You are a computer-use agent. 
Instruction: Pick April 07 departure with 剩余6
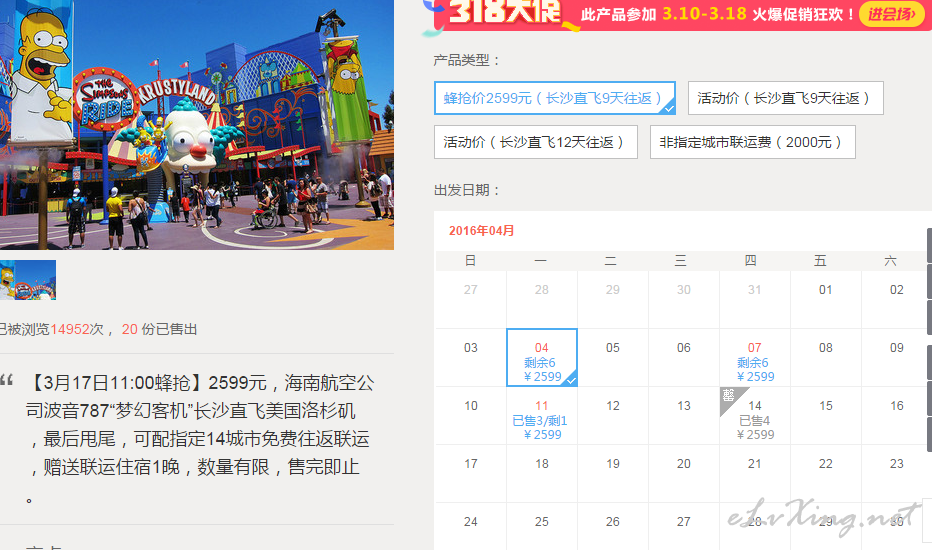point(755,357)
